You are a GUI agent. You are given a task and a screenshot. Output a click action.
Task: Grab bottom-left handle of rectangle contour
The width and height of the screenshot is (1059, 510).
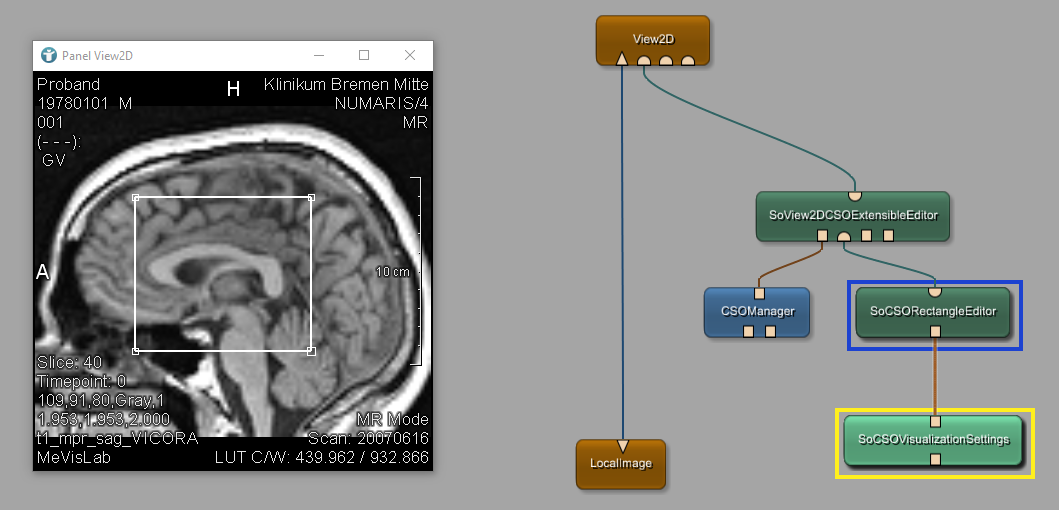coord(135,351)
